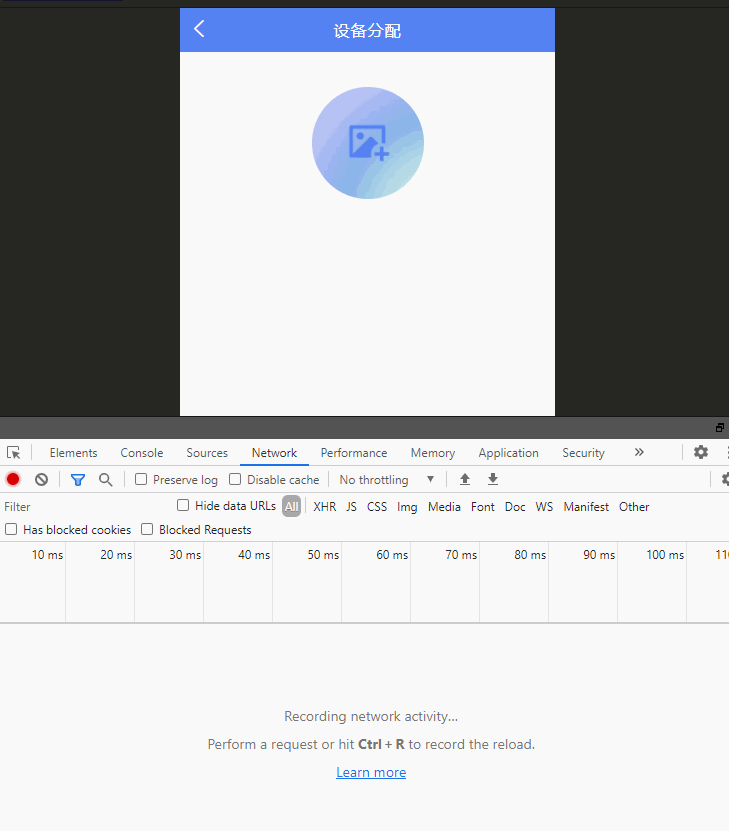Image resolution: width=729 pixels, height=831 pixels.
Task: Filter requests by Media
Action: (444, 507)
